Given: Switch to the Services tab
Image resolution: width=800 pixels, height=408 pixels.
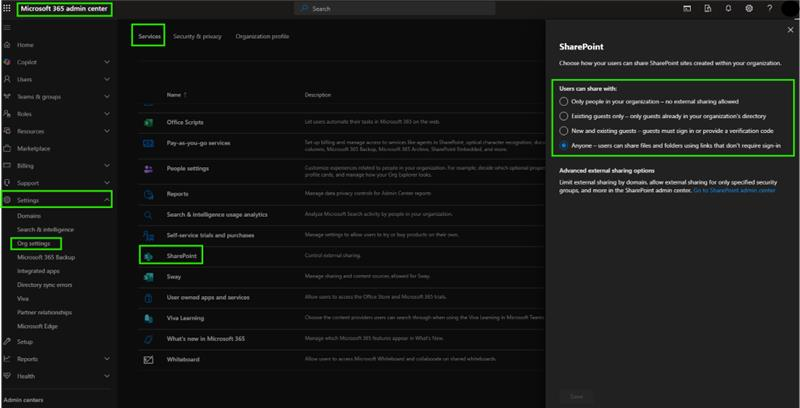Looking at the screenshot, I should point(149,37).
